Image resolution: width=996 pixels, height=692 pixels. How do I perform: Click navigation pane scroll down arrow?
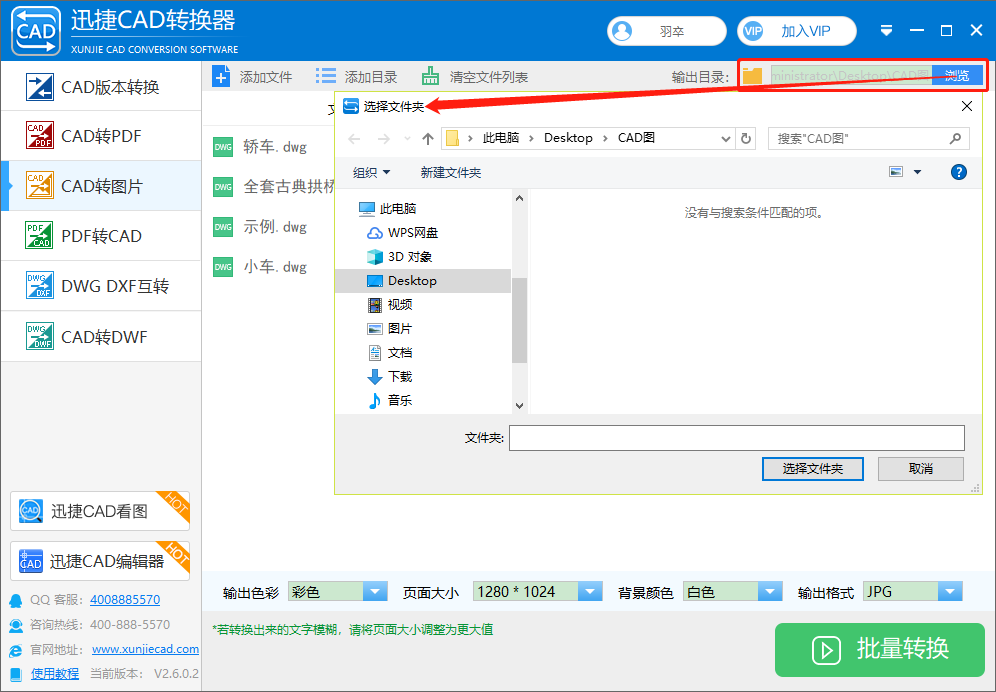coord(520,405)
